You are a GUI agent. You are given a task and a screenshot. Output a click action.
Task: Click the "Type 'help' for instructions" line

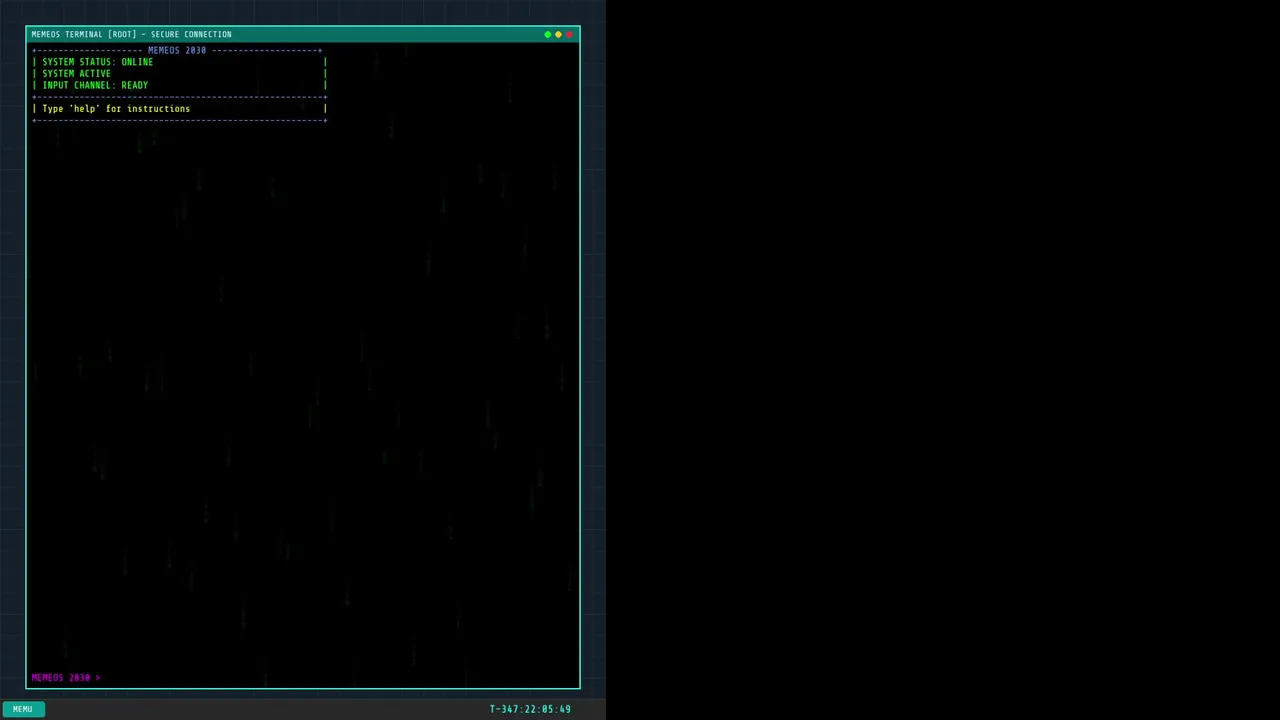(116, 109)
